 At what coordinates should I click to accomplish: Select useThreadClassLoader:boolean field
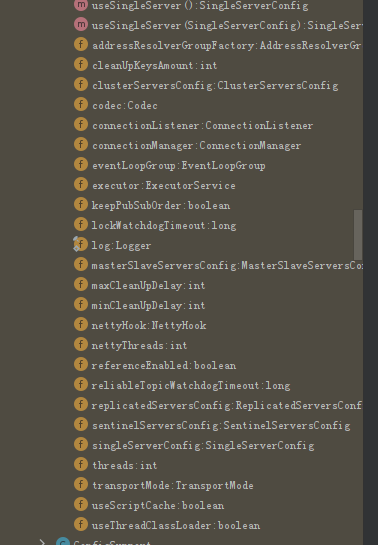176,525
